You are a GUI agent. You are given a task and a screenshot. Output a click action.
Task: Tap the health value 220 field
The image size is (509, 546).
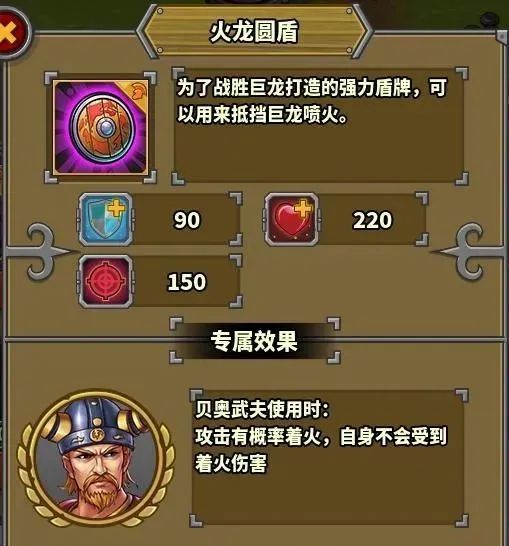coord(372,220)
